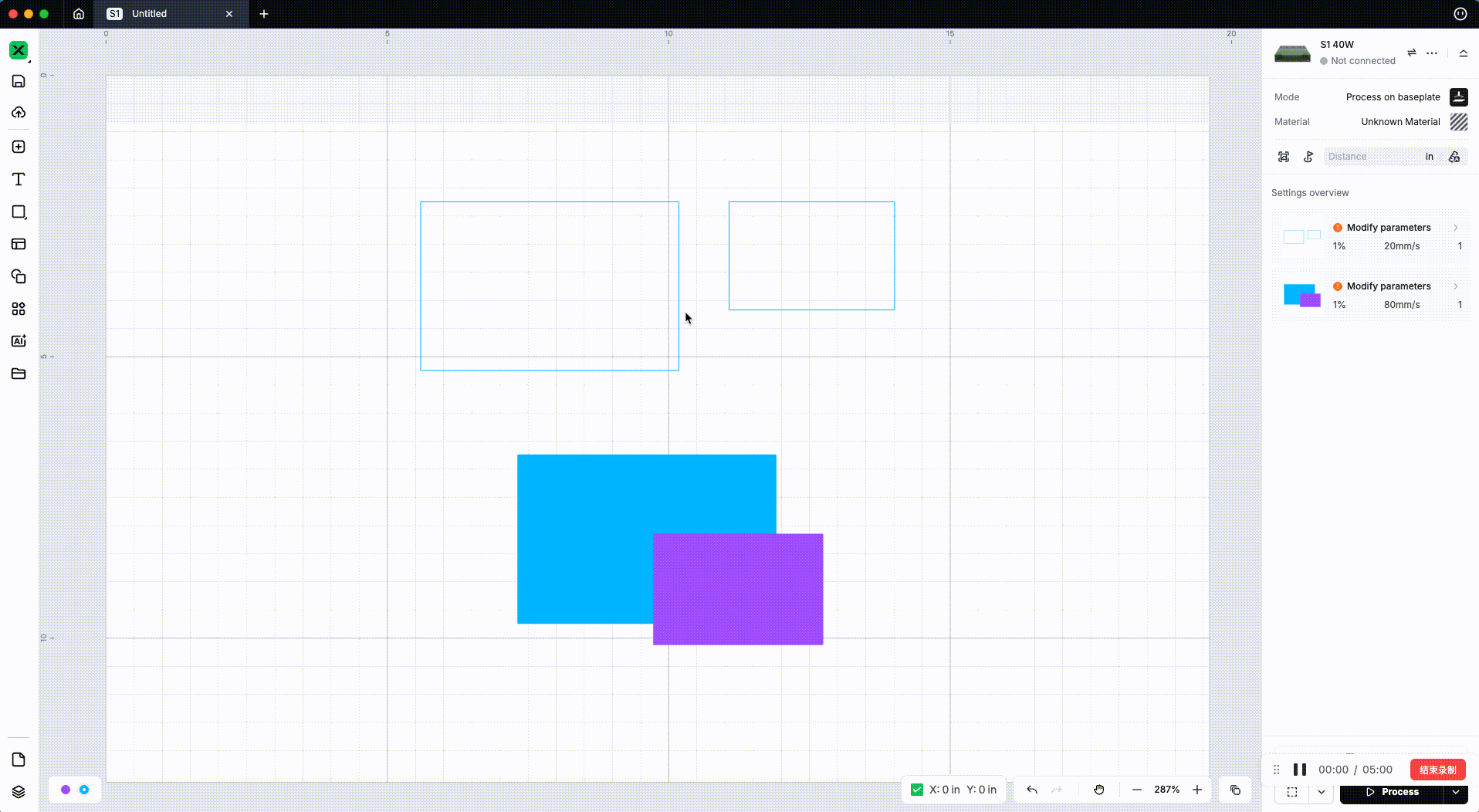Select the Shape tool
The image size is (1479, 812).
[19, 211]
